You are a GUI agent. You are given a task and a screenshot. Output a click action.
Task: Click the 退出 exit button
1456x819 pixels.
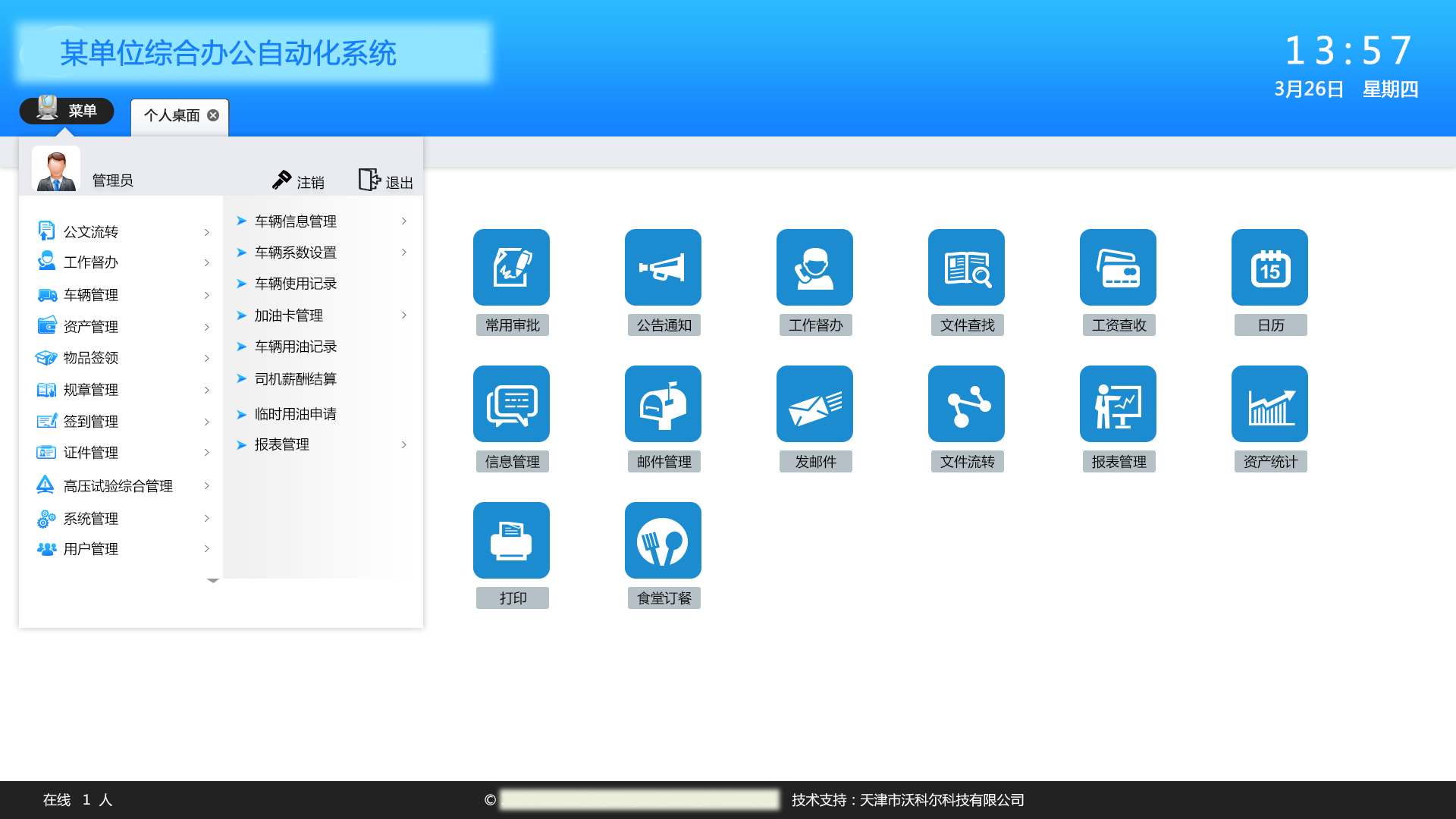coord(386,181)
